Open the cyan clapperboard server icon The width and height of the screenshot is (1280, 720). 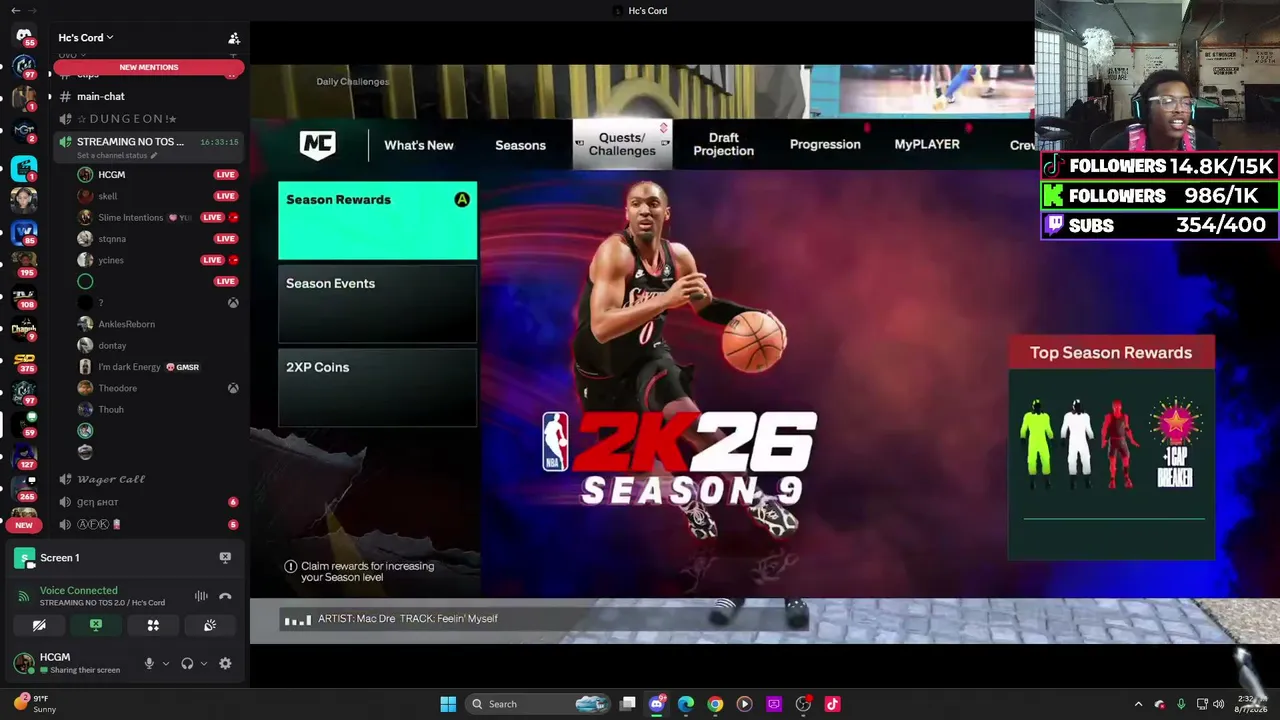pyautogui.click(x=24, y=167)
